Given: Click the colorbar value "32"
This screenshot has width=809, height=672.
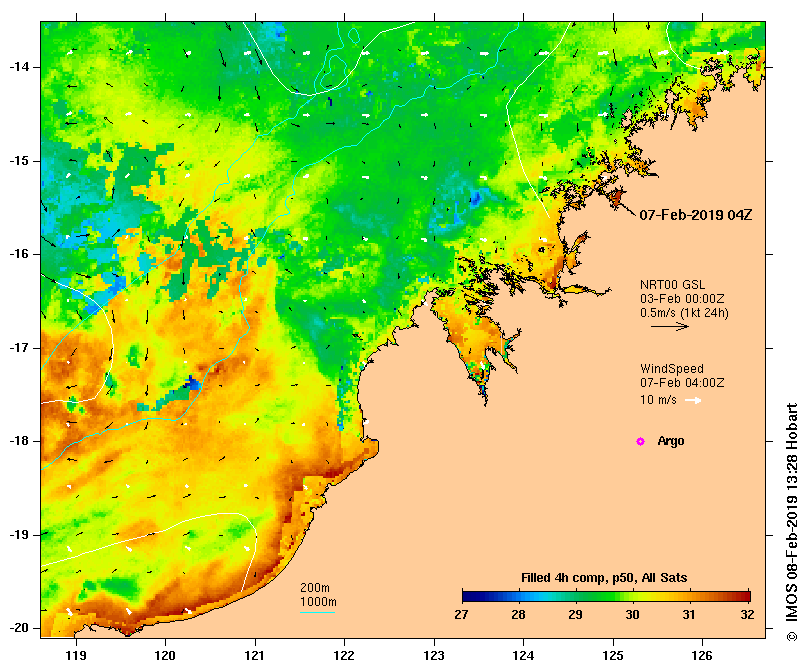Looking at the screenshot, I should click(x=747, y=615).
